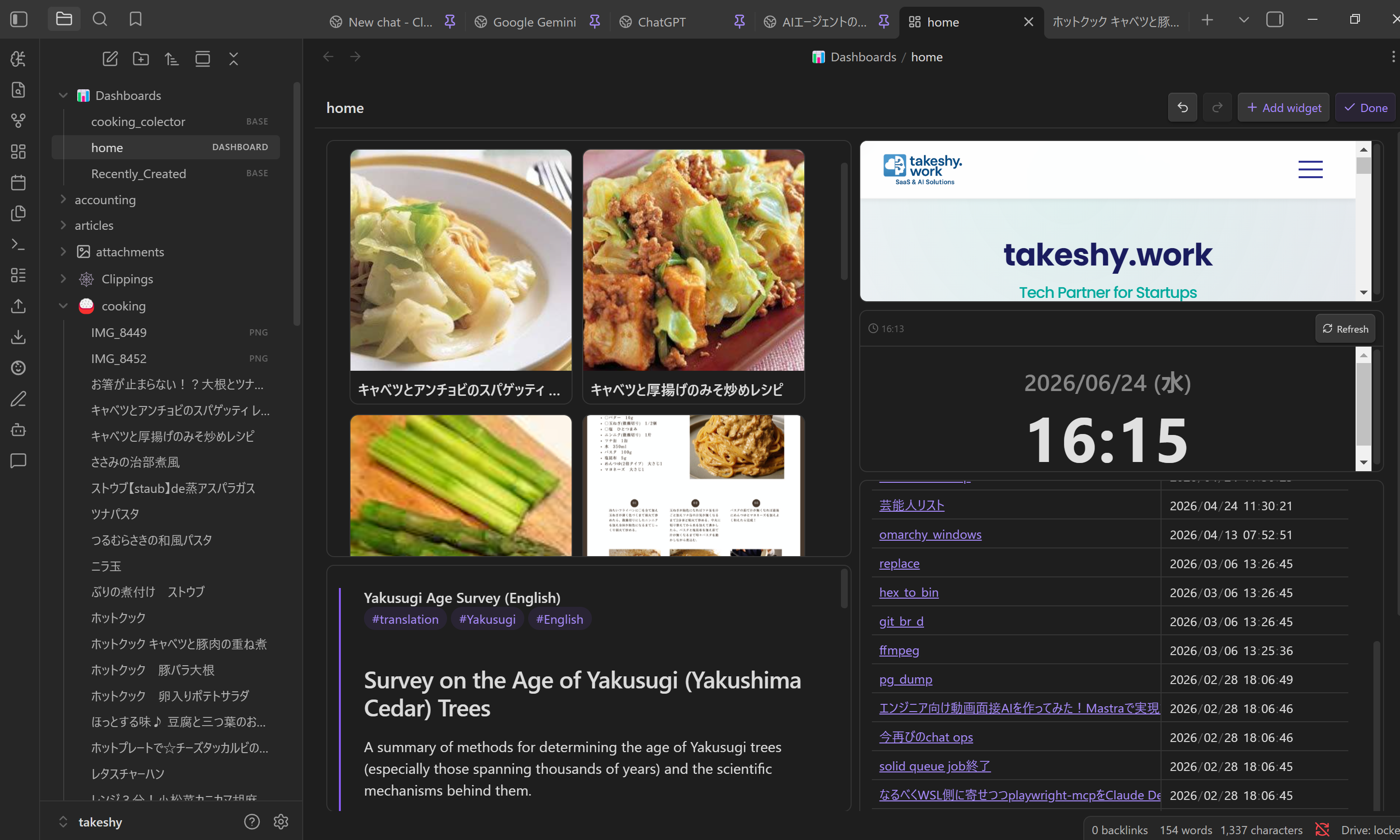Unpin the ChatGPT tab
The image size is (1400, 840).
click(x=740, y=22)
